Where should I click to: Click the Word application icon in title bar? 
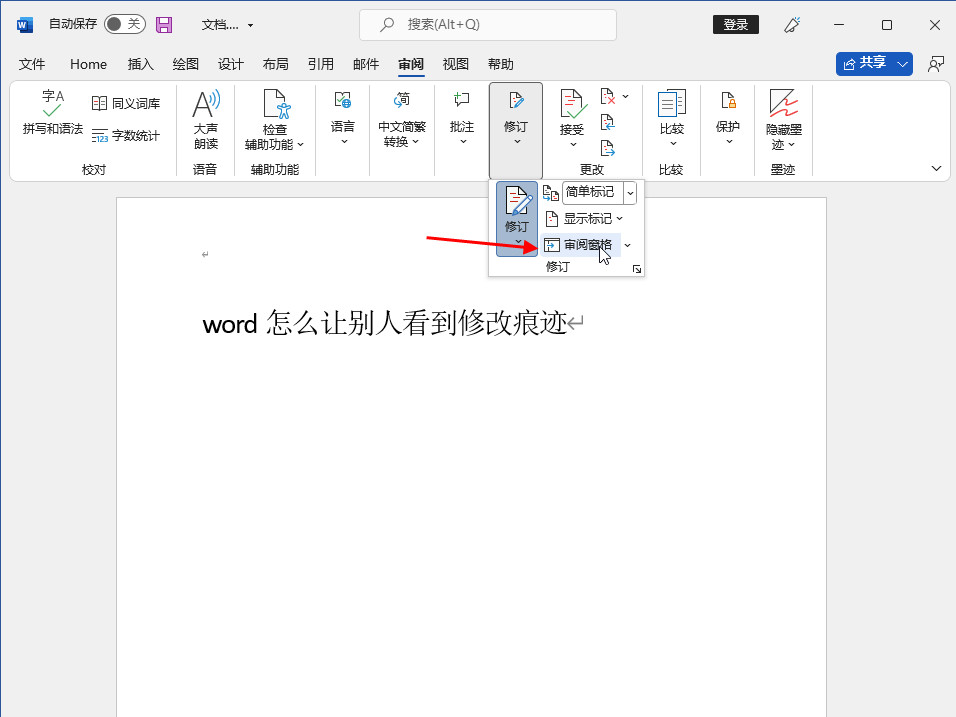24,25
